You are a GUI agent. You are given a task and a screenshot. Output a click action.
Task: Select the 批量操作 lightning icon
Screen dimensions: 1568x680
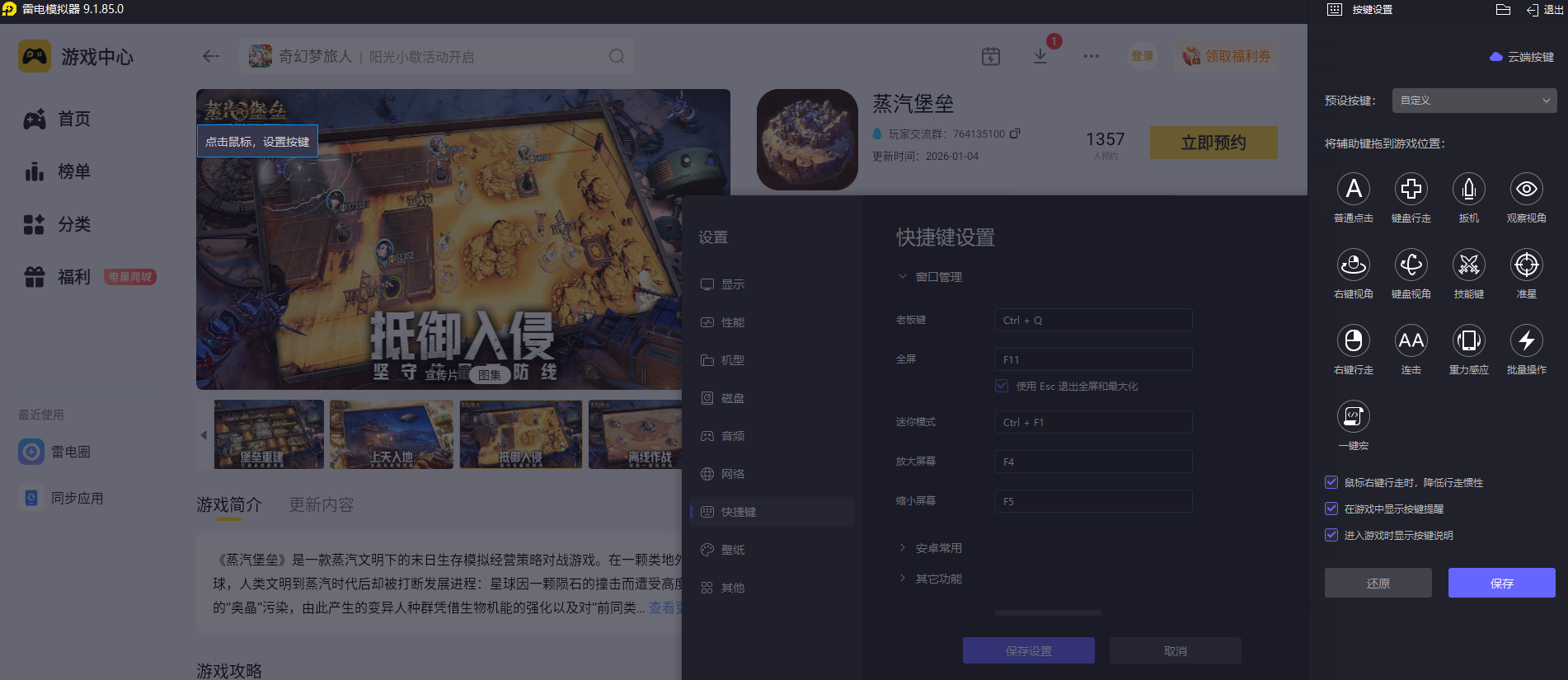coord(1526,340)
